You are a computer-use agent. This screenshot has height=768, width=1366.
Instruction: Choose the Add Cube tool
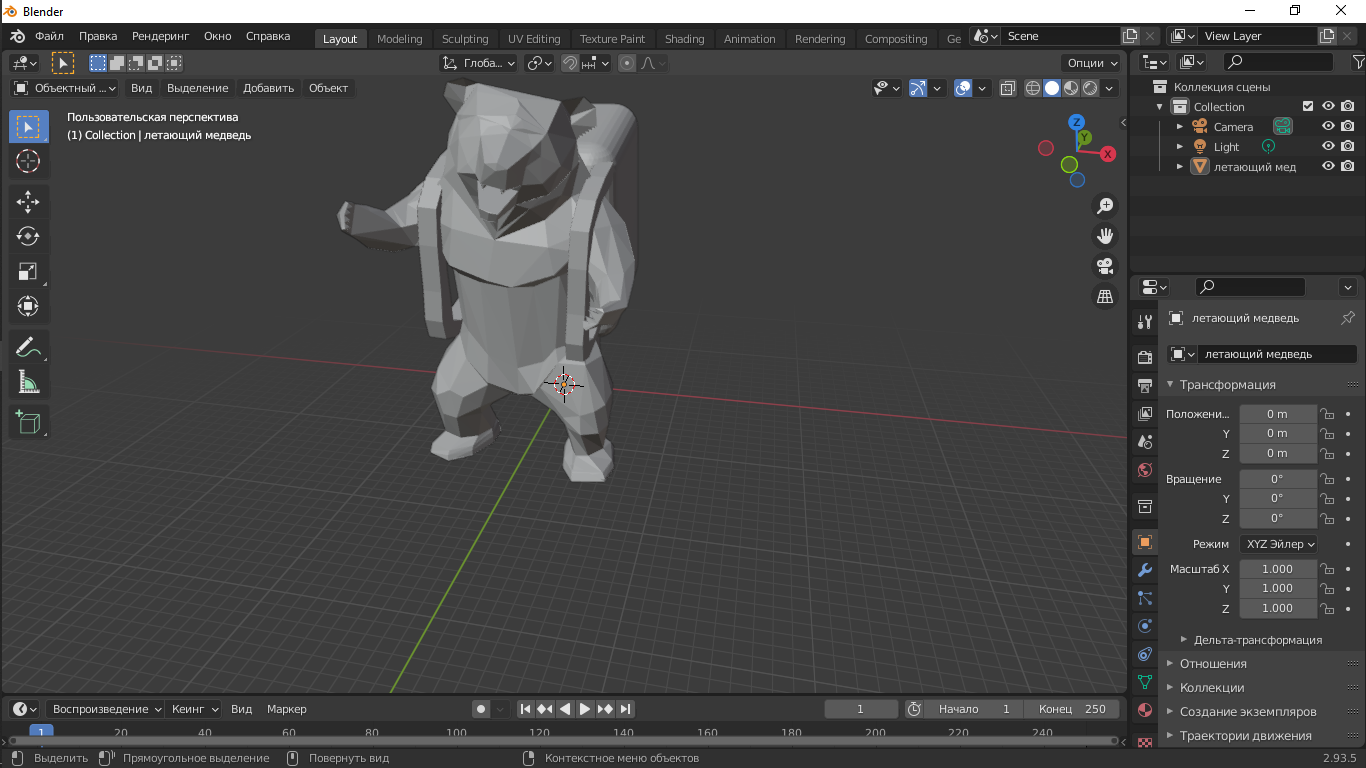click(x=28, y=421)
